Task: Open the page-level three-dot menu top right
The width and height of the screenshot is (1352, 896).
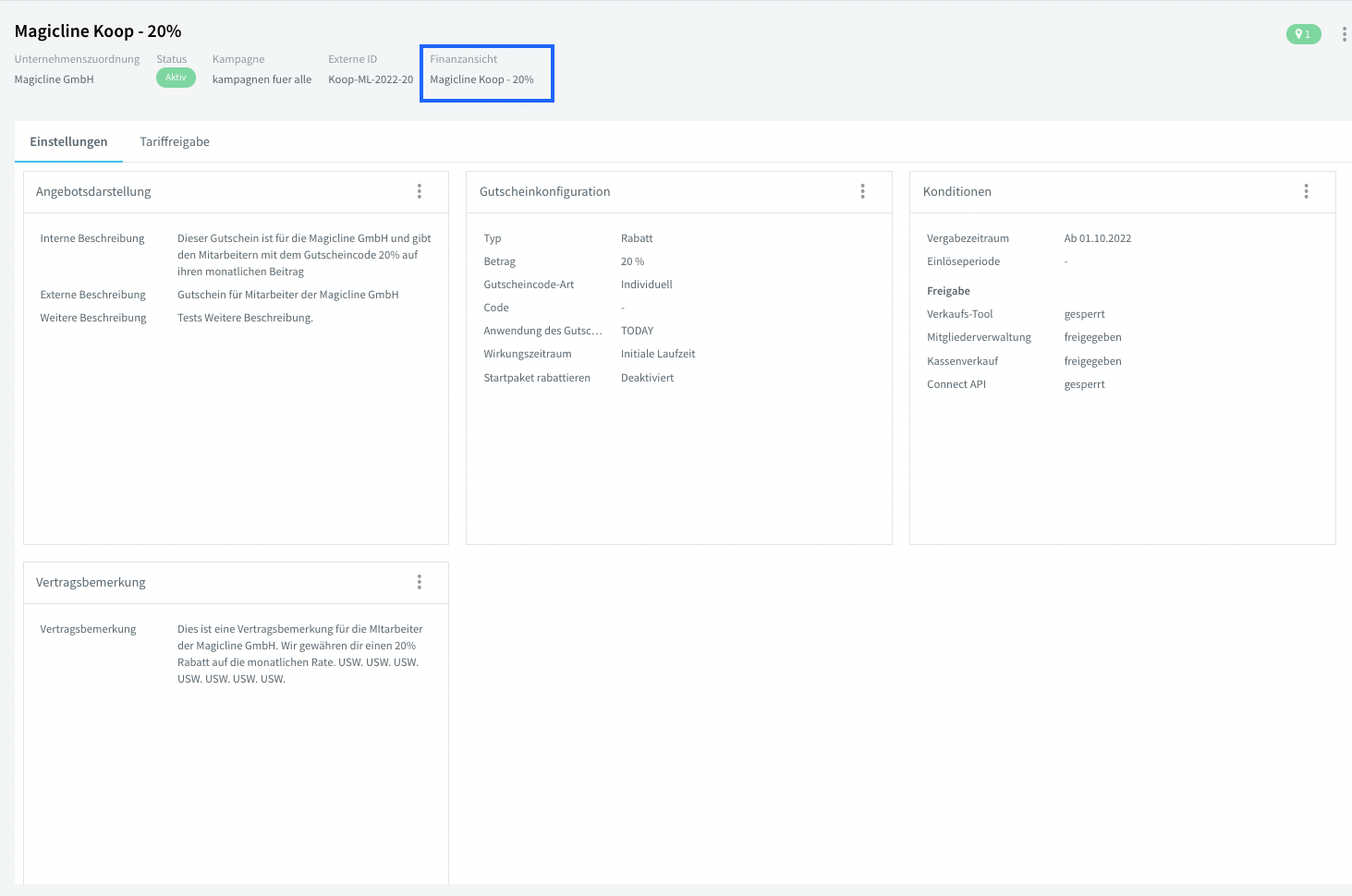Action: (1344, 34)
